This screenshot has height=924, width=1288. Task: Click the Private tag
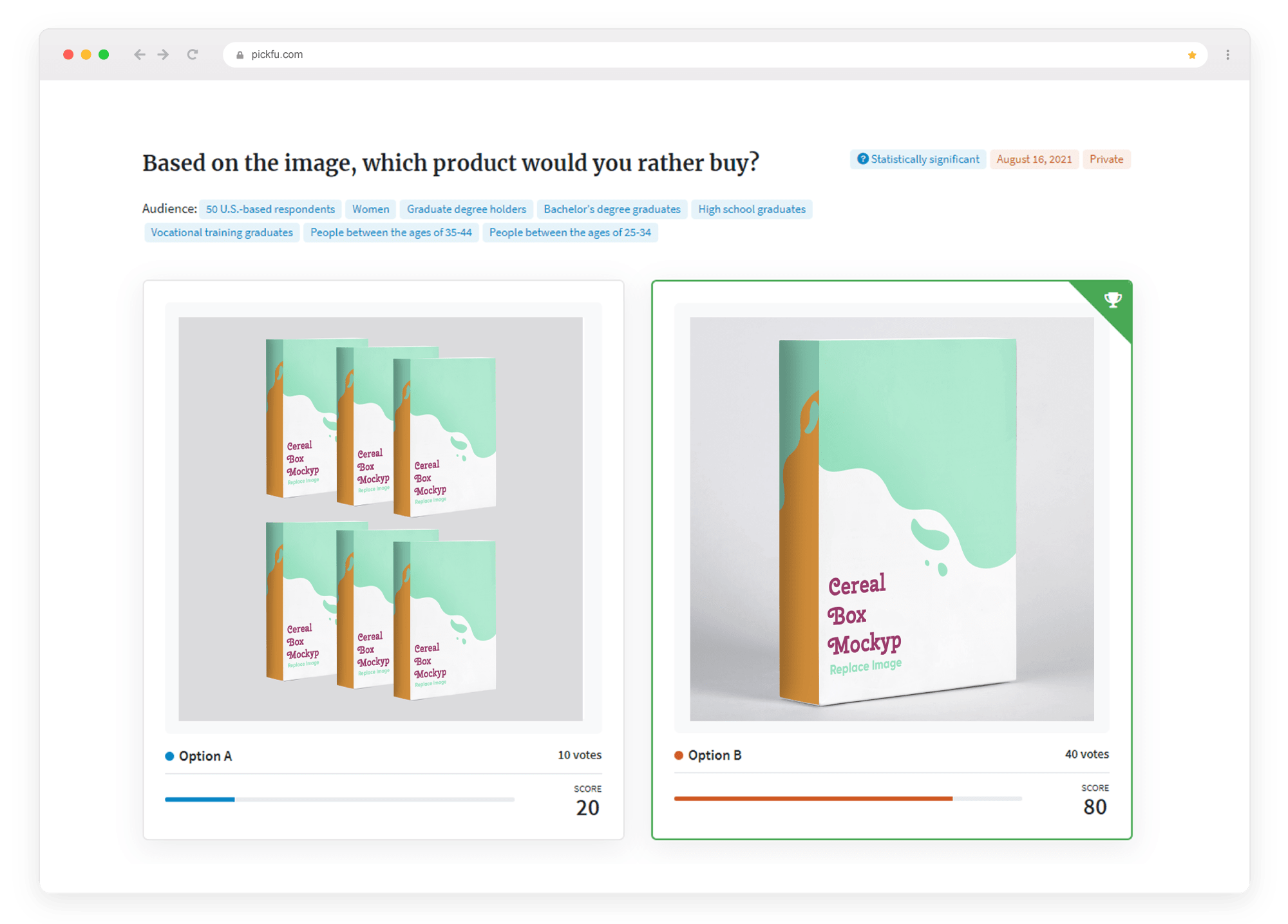(x=1106, y=159)
